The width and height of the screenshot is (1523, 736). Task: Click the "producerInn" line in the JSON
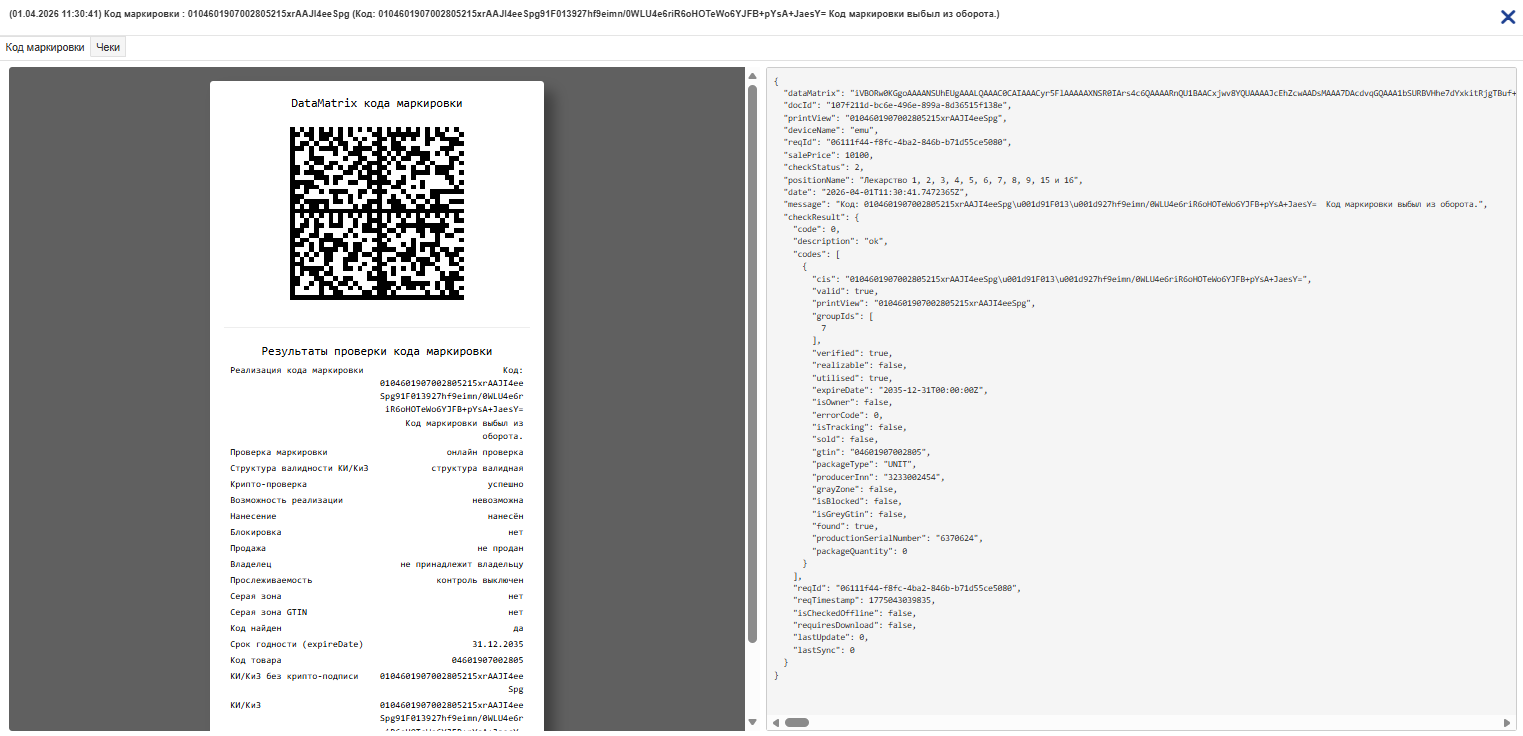click(877, 477)
